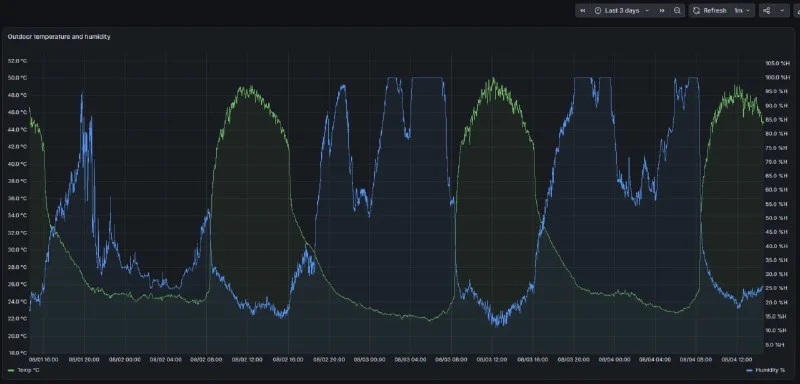Screen dimensions: 800x384
Task: Click the green Temp °C legend color
Action: click(x=11, y=370)
